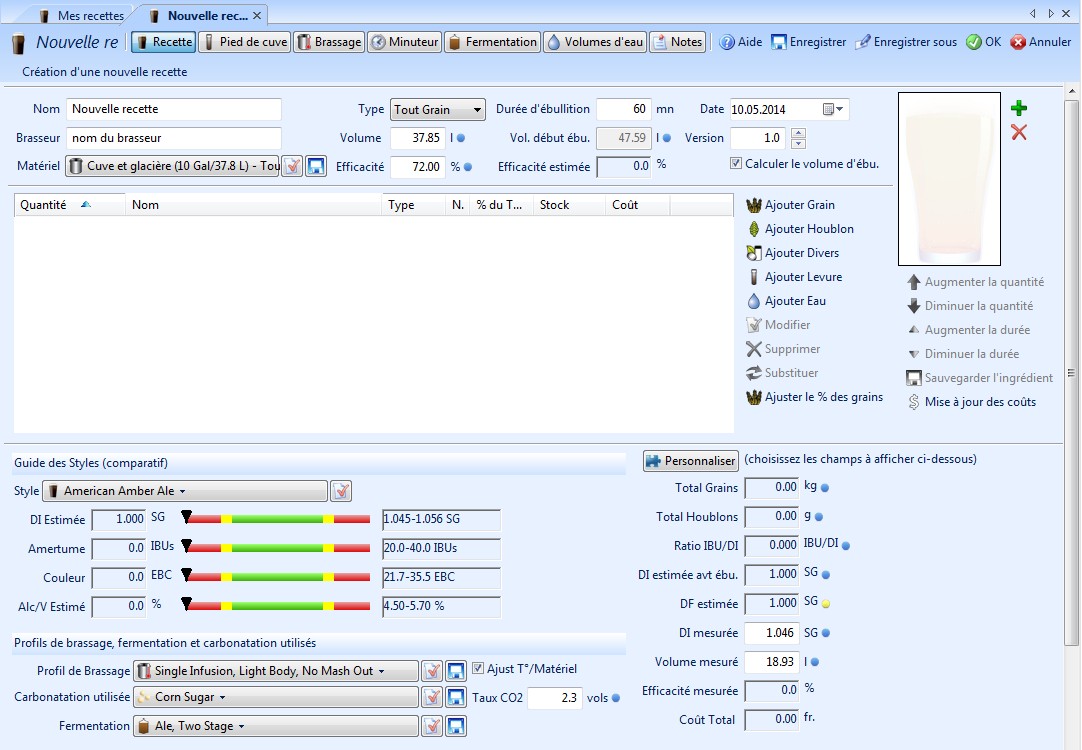Expand the American Amber Ale style dropdown
1082x750 pixels.
[x=184, y=491]
